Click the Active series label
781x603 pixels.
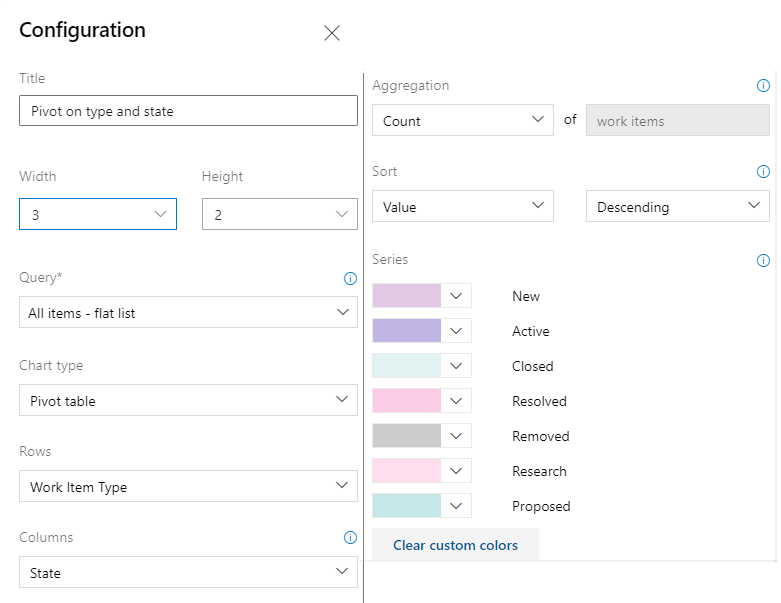pyautogui.click(x=531, y=331)
